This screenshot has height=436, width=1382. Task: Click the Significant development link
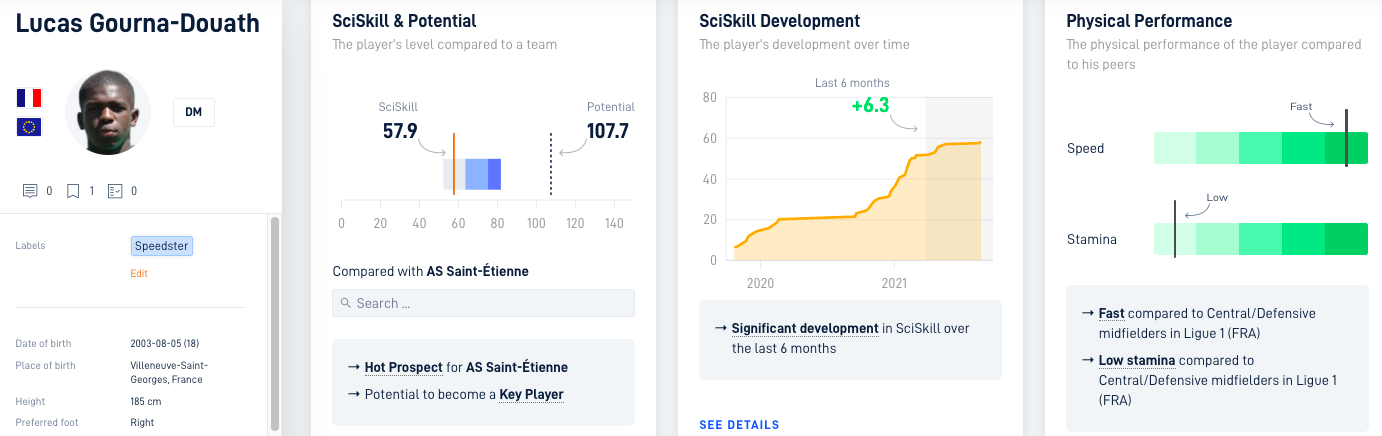[x=805, y=328]
